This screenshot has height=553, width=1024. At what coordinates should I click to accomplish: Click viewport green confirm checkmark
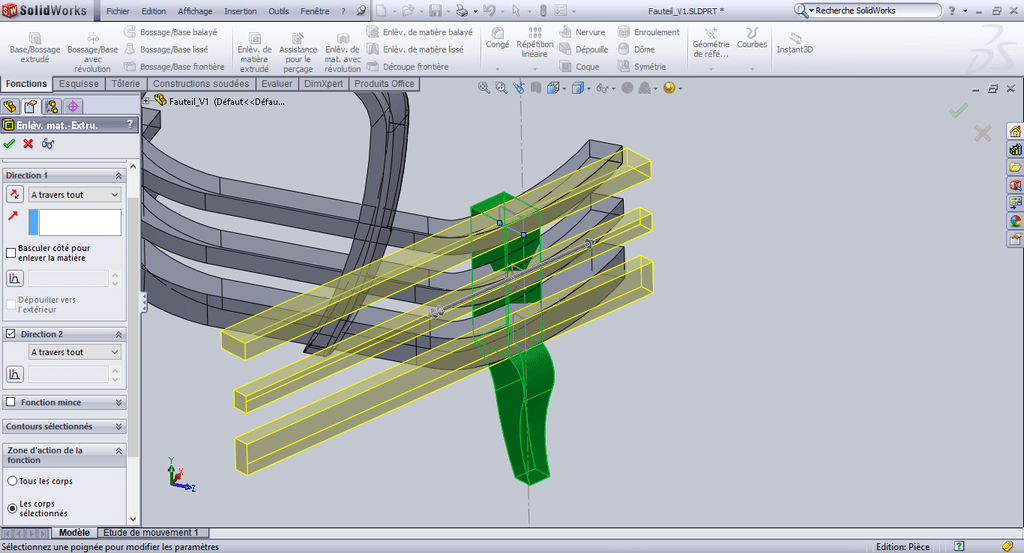(x=958, y=112)
